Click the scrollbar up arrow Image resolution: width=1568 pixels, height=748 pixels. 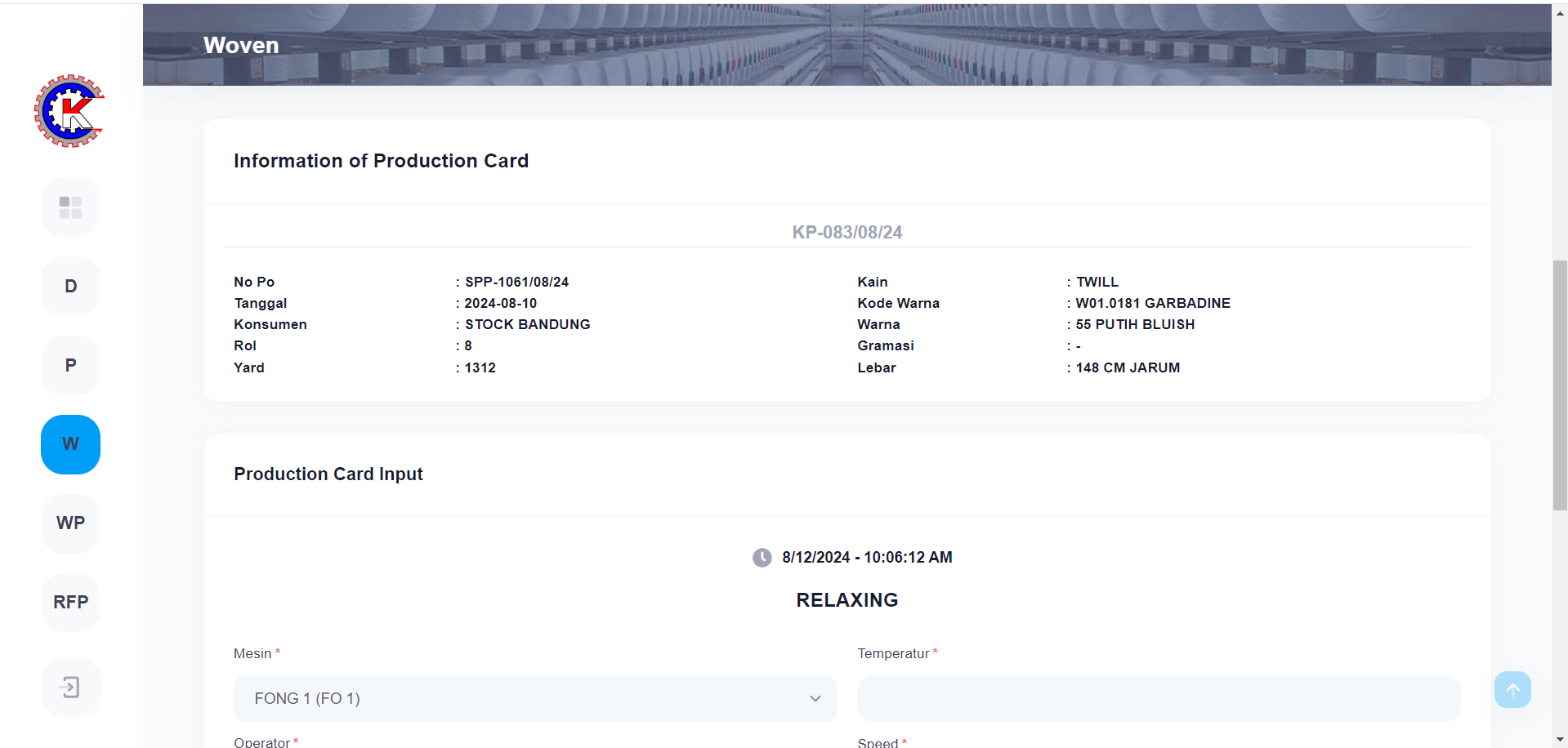[x=1560, y=14]
